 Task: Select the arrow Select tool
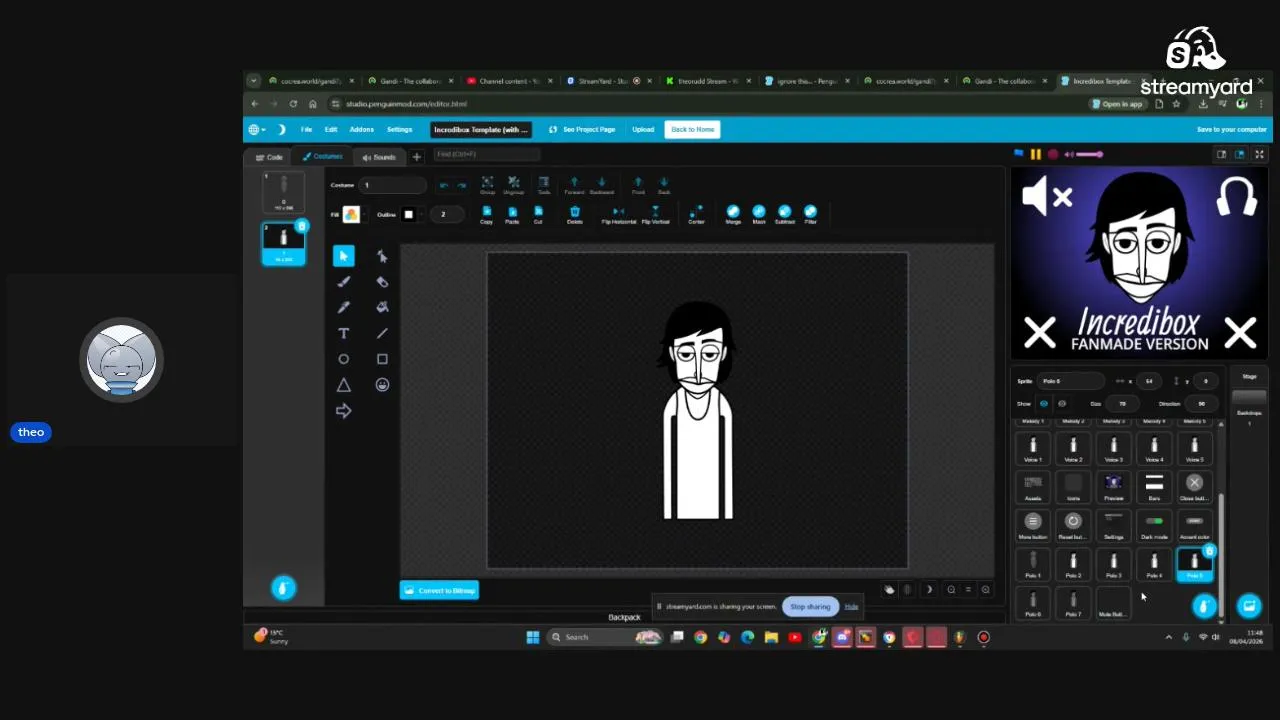coord(343,256)
